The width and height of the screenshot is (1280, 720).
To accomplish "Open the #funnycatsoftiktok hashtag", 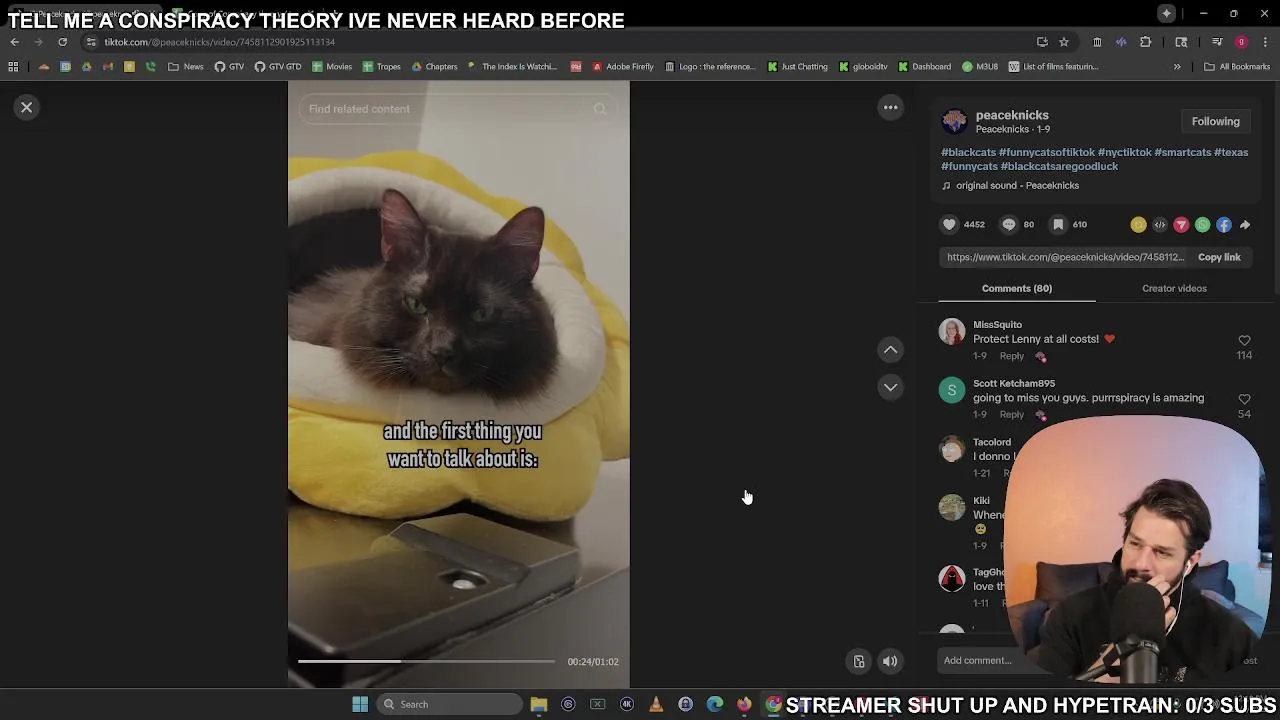I will point(1047,152).
